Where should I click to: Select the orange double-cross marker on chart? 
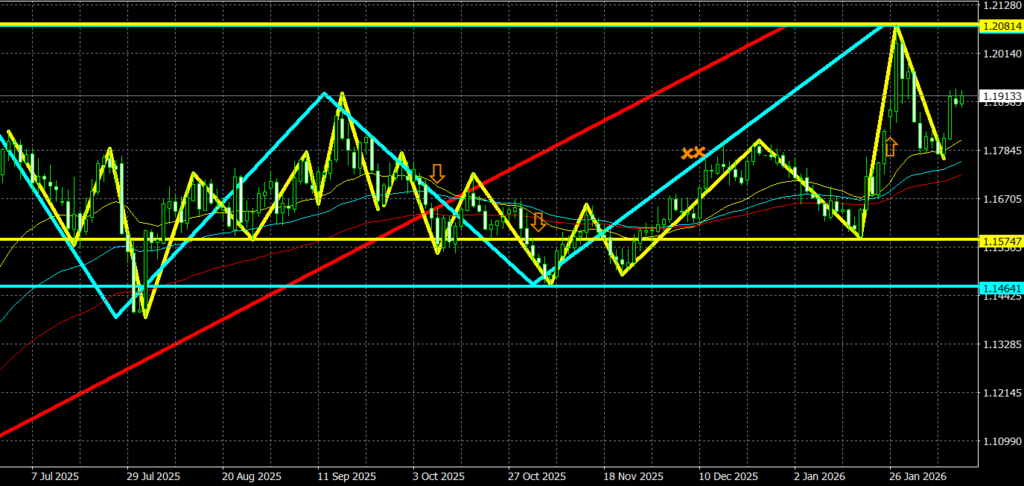pyautogui.click(x=693, y=153)
